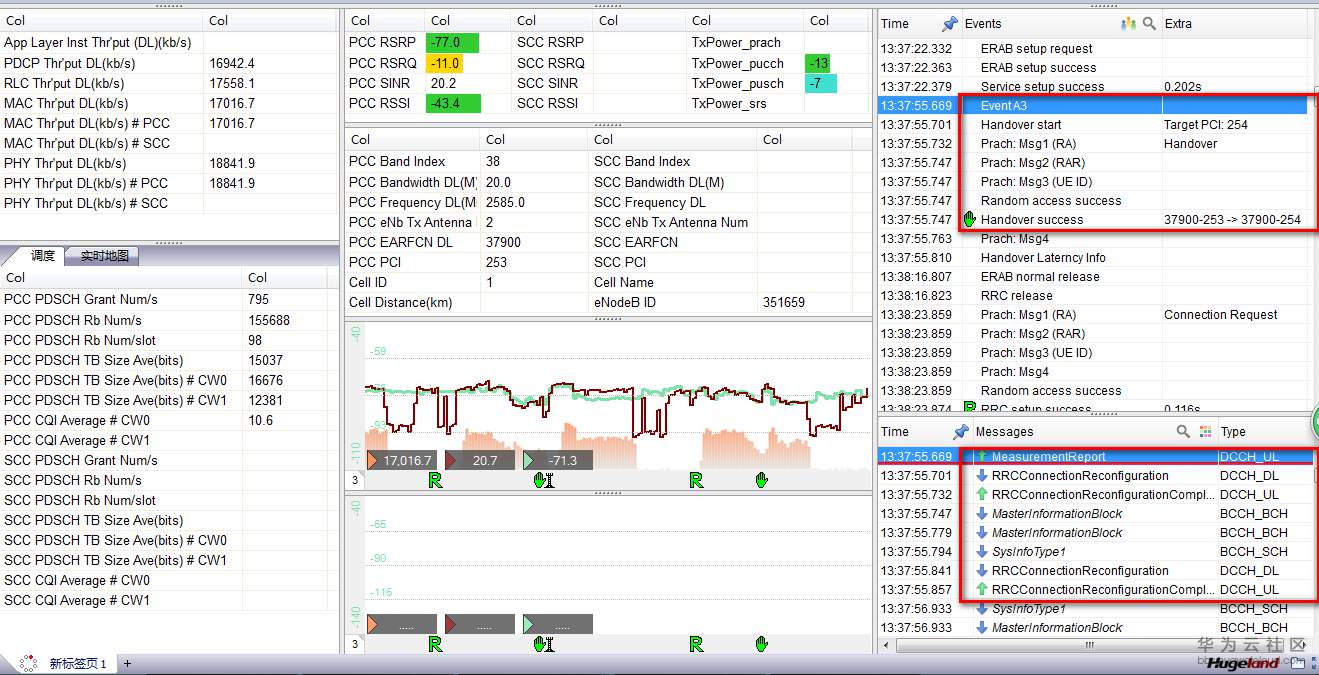Click the upper chart's page number 3 box

[x=355, y=481]
